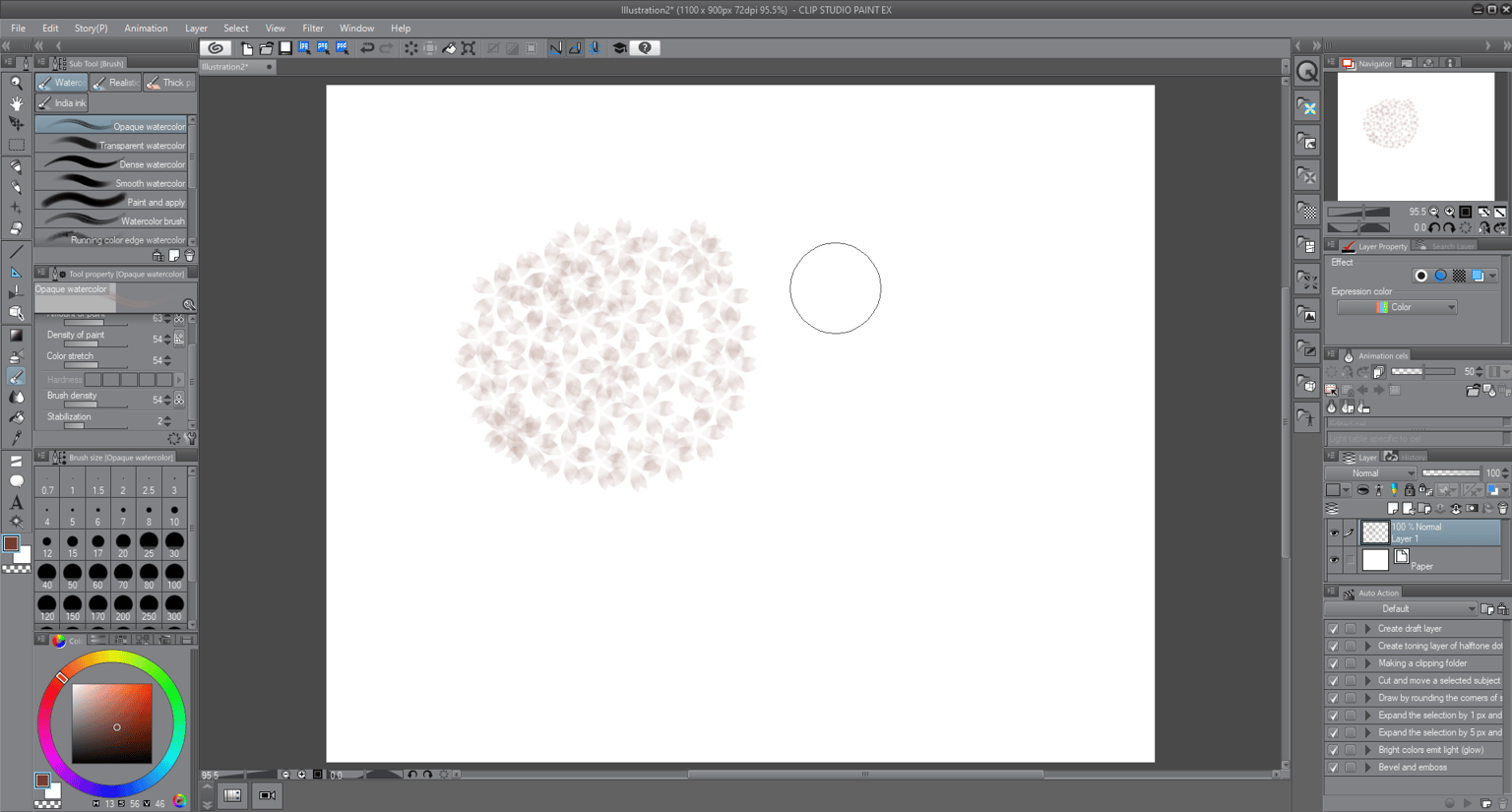1512x812 pixels.
Task: Expand the Create draft layer action
Action: coord(1367,629)
